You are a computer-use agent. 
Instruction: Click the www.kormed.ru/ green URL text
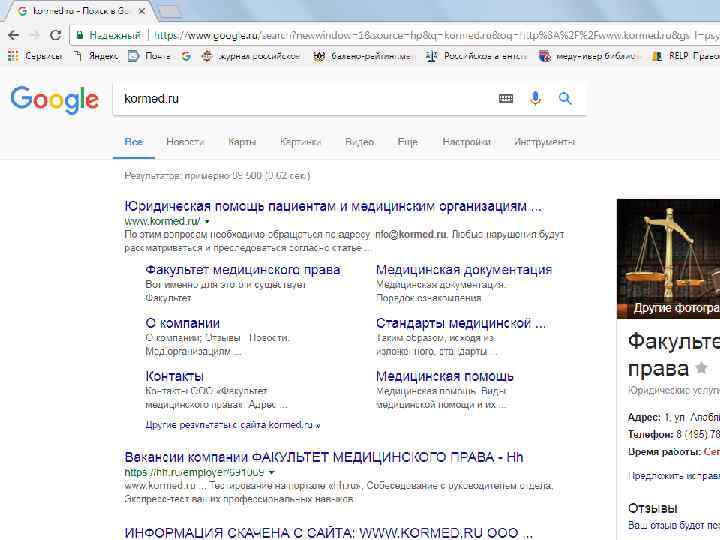coord(162,221)
